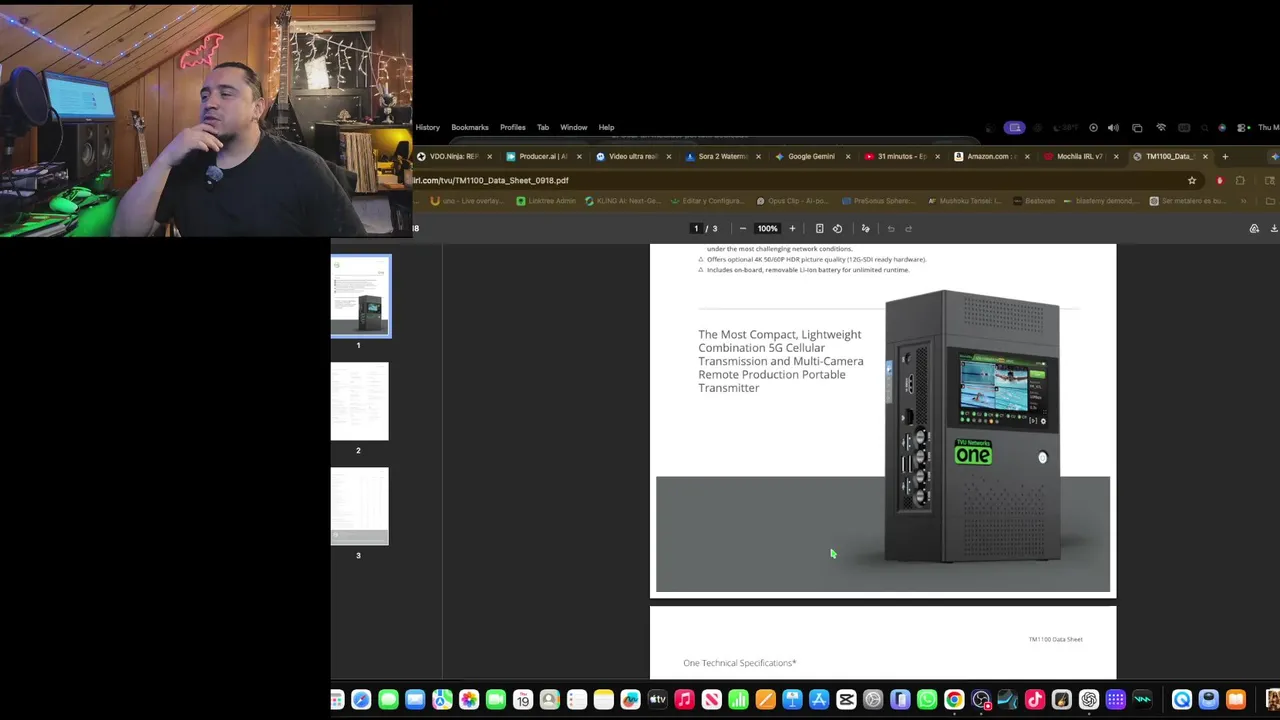Image resolution: width=1280 pixels, height=720 pixels.
Task: Open Mail from the Dock
Action: (x=415, y=700)
